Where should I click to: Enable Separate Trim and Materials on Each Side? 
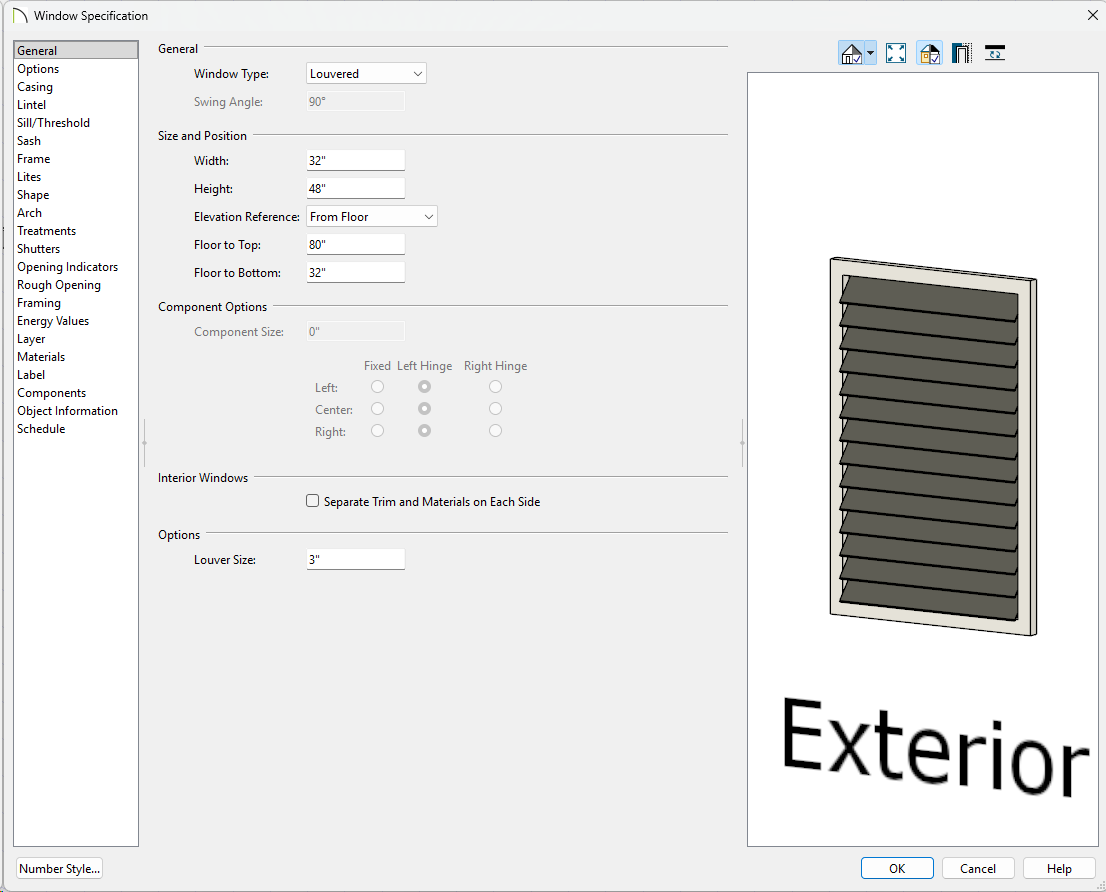point(313,501)
